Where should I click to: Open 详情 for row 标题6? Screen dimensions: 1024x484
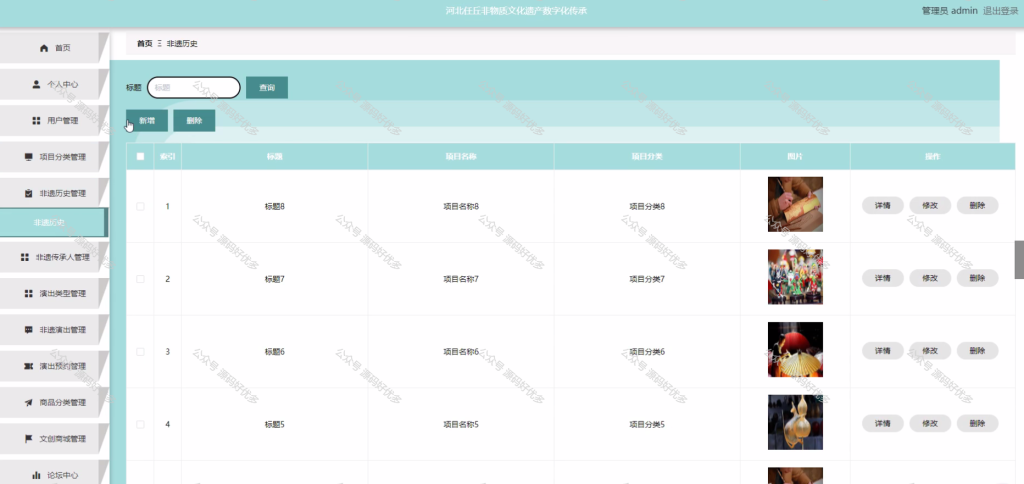(x=883, y=351)
